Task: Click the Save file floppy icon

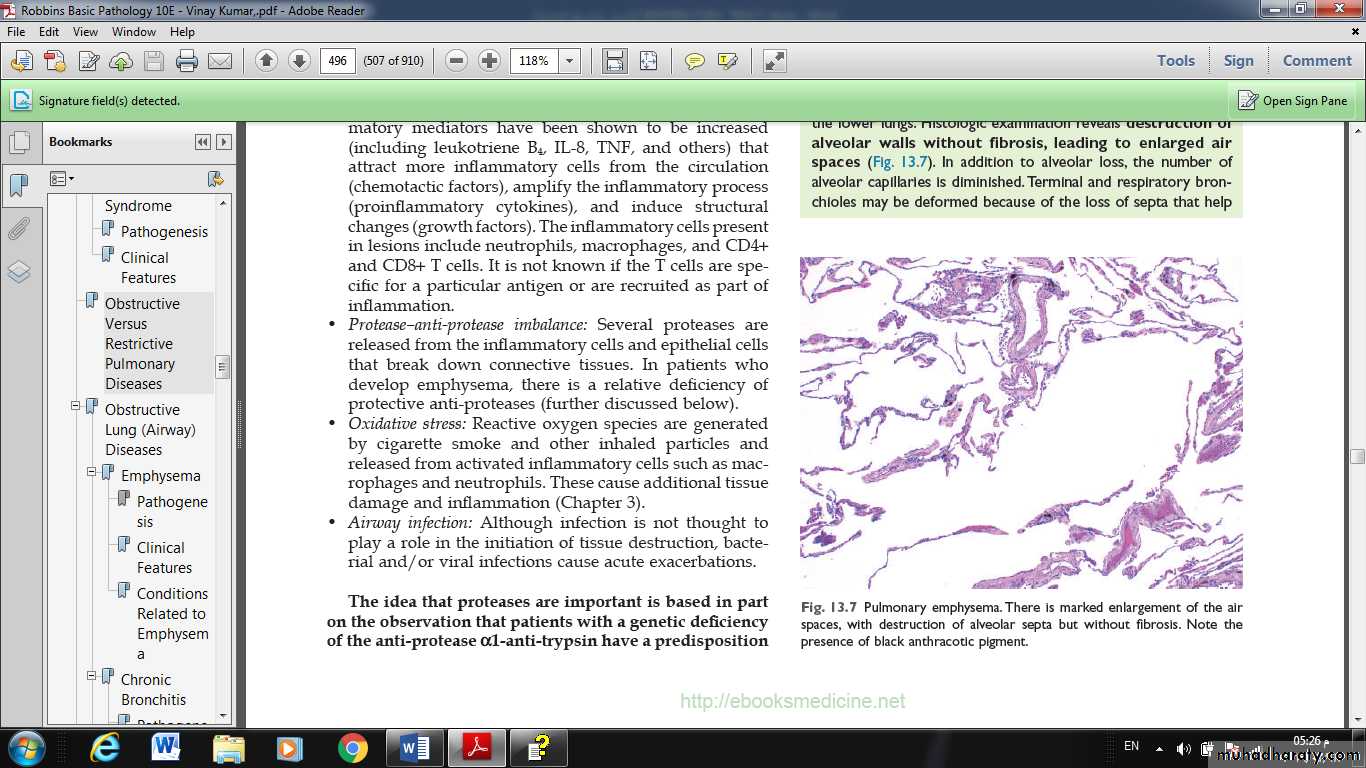Action: pyautogui.click(x=153, y=61)
